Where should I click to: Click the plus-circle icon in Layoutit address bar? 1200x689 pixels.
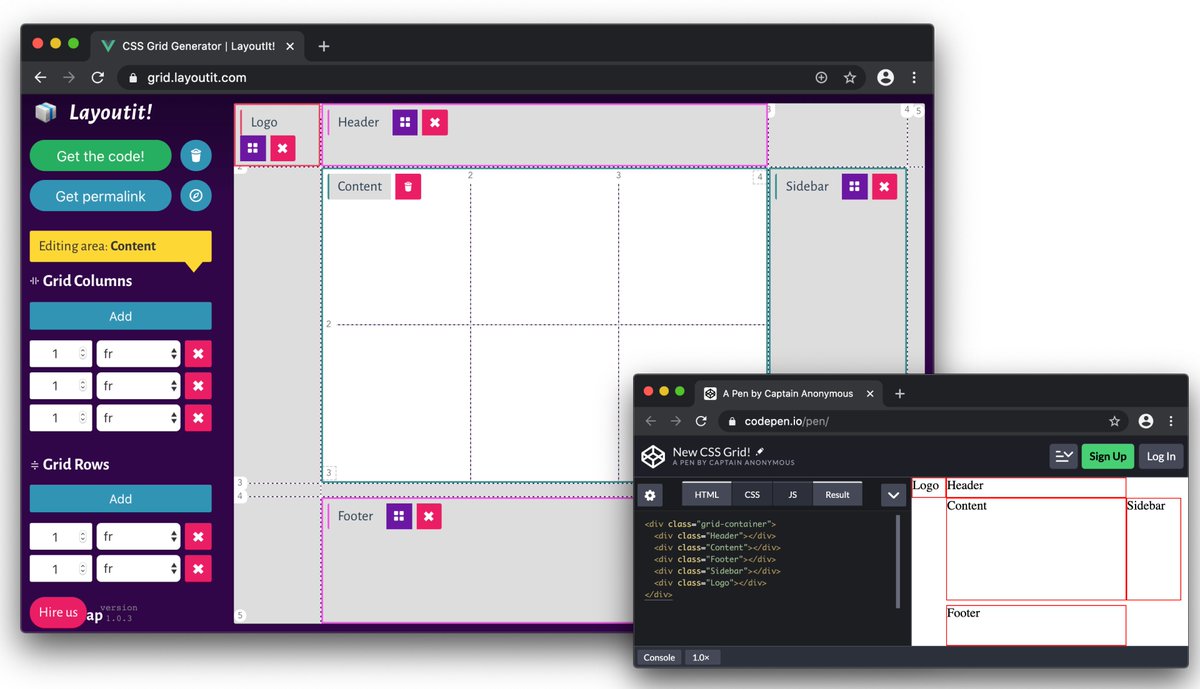(x=821, y=77)
